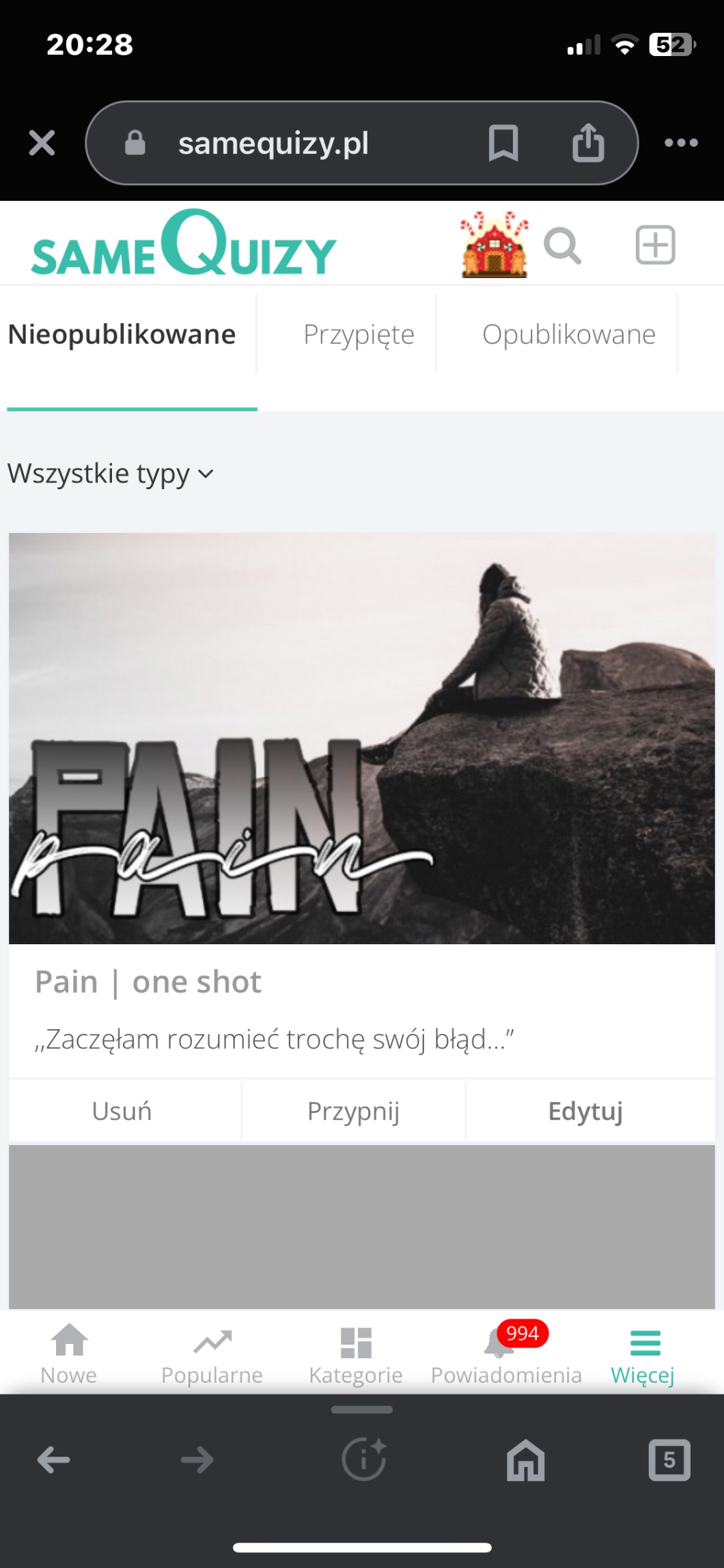Tap the create new quiz plus icon
The width and height of the screenshot is (724, 1568).
[655, 245]
